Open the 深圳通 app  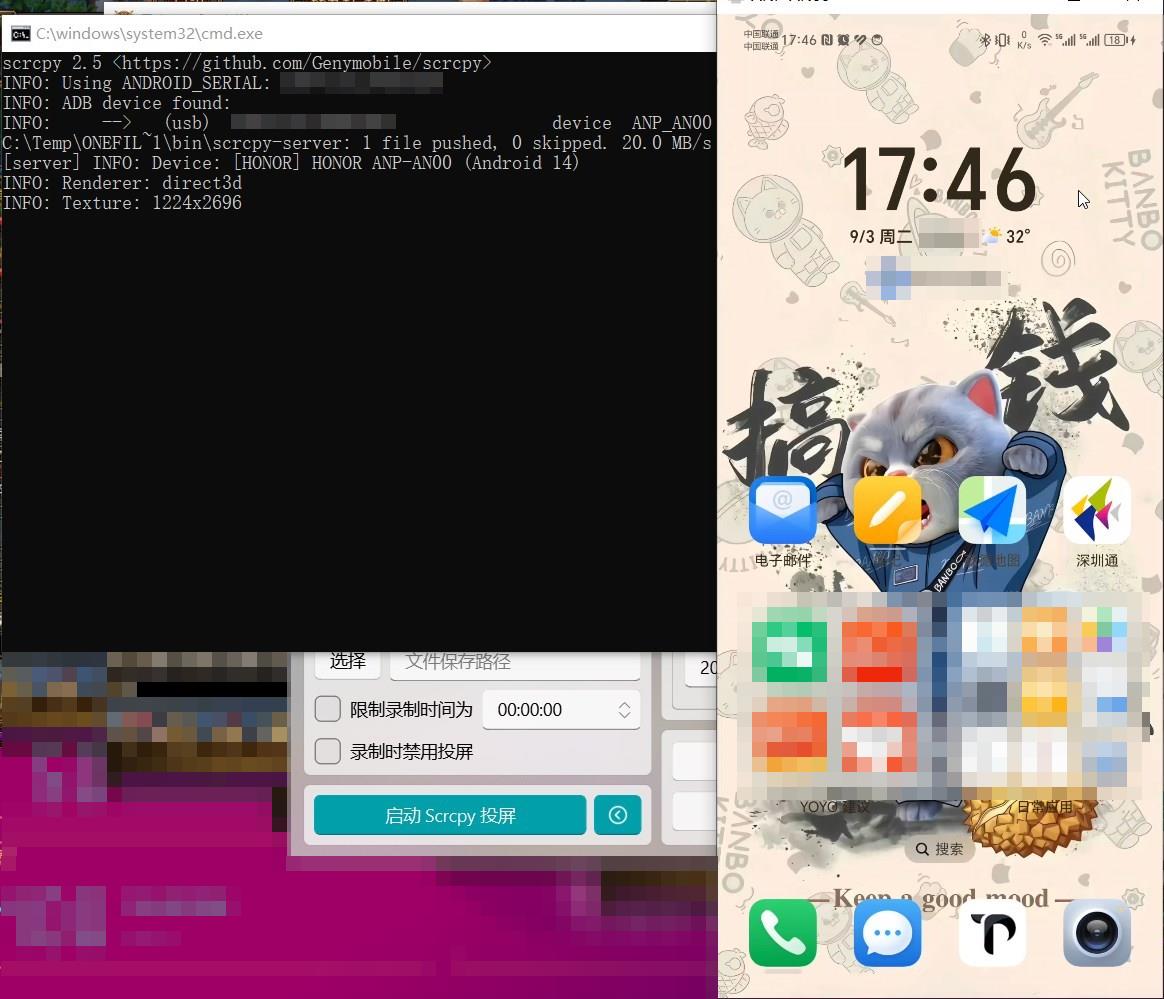pyautogui.click(x=1097, y=510)
